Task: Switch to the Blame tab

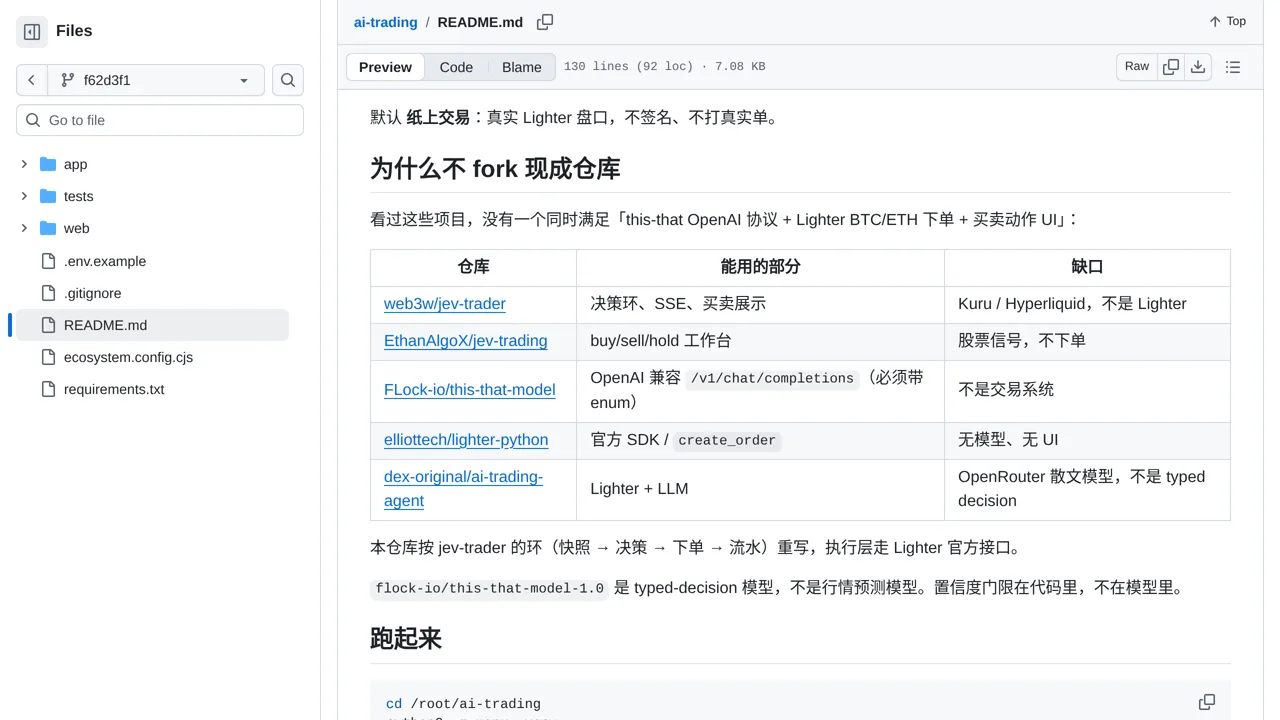Action: (522, 67)
